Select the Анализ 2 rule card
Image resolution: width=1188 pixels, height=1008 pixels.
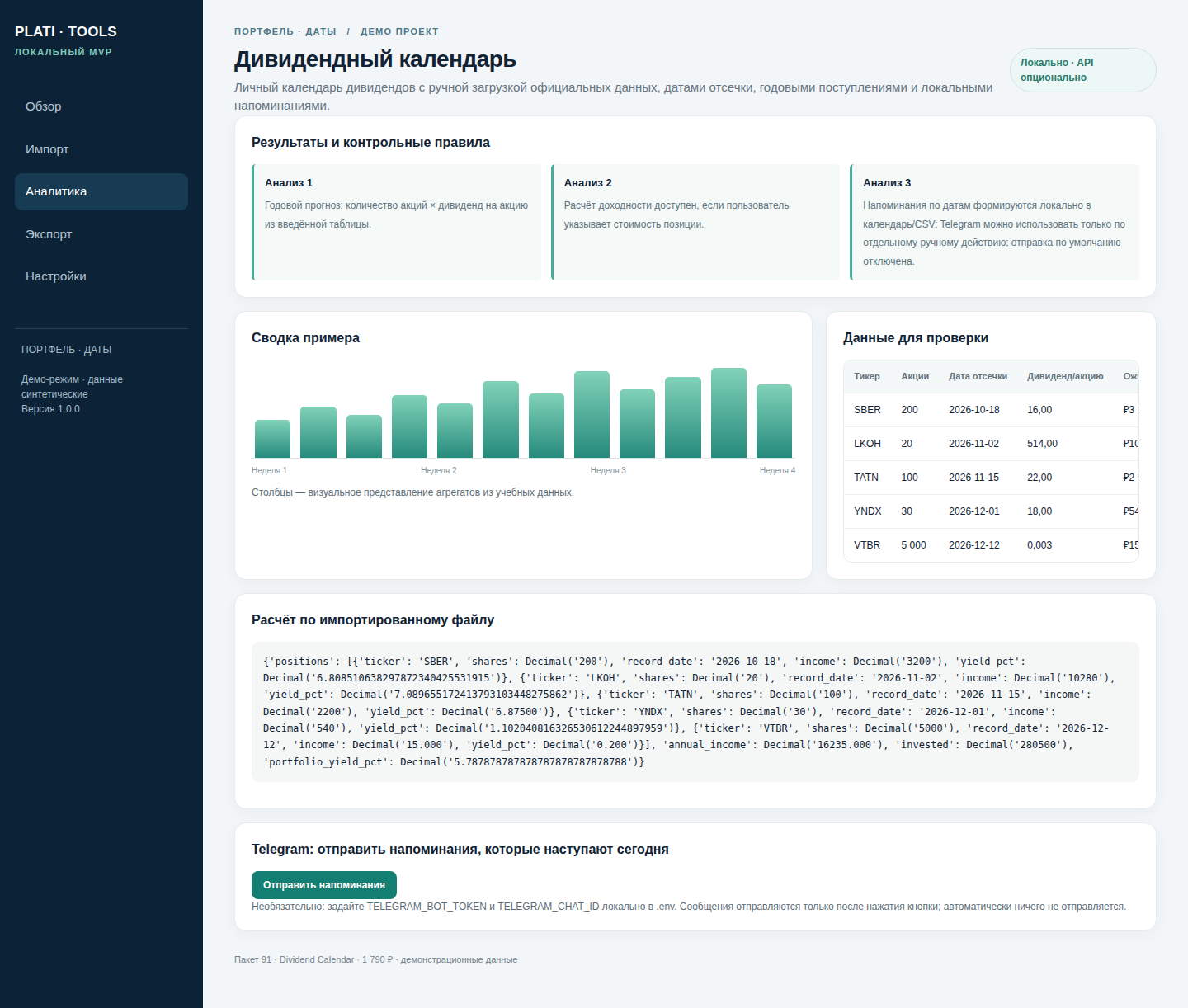coord(695,222)
